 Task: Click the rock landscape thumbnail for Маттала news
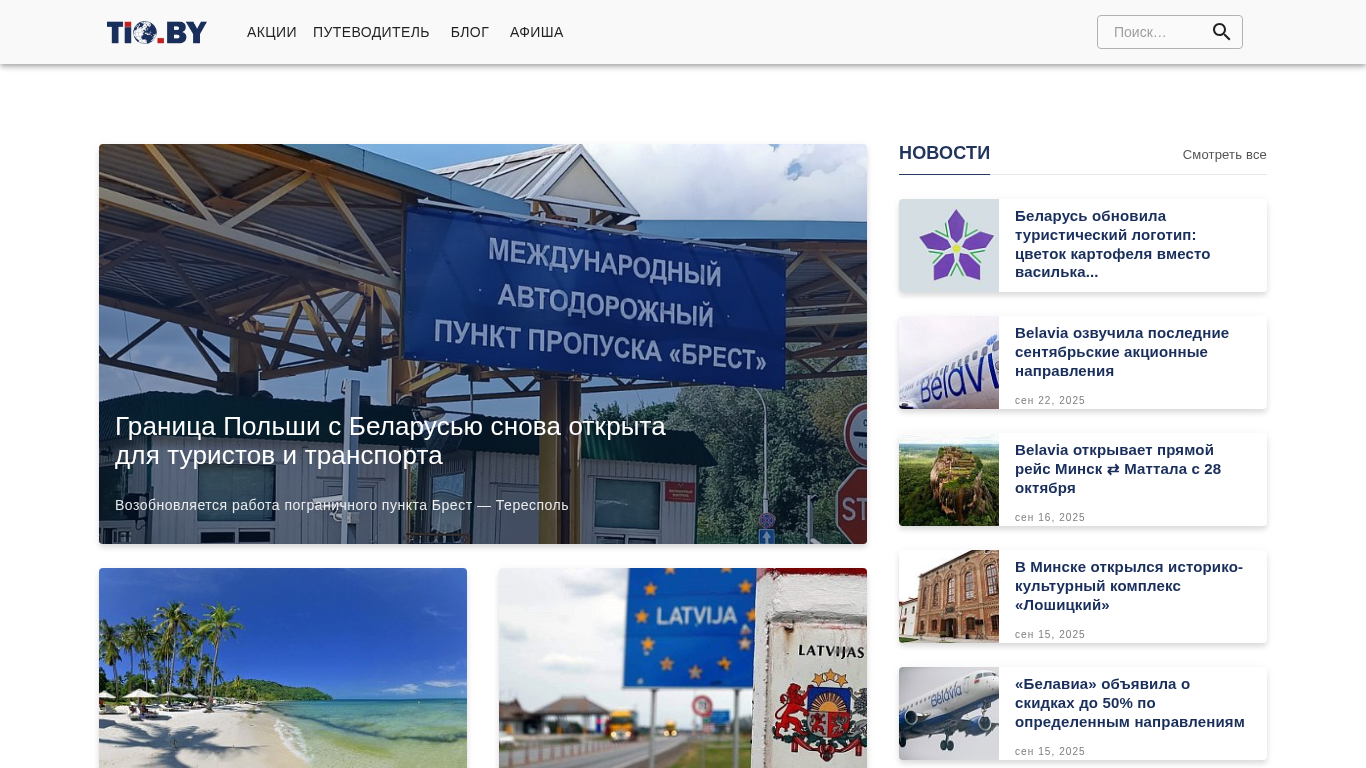[x=949, y=480]
